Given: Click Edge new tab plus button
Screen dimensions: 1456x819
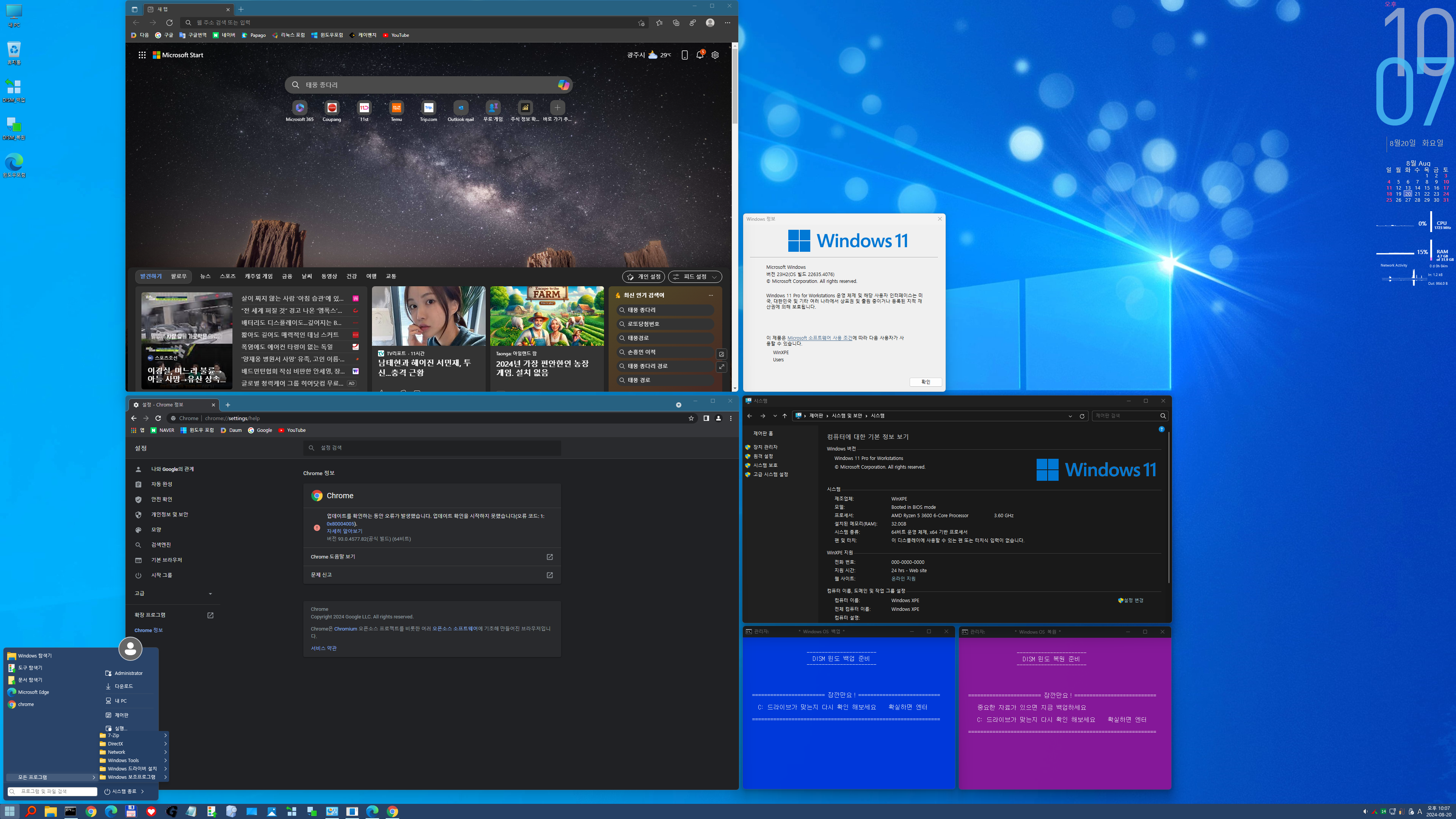Looking at the screenshot, I should point(241,9).
